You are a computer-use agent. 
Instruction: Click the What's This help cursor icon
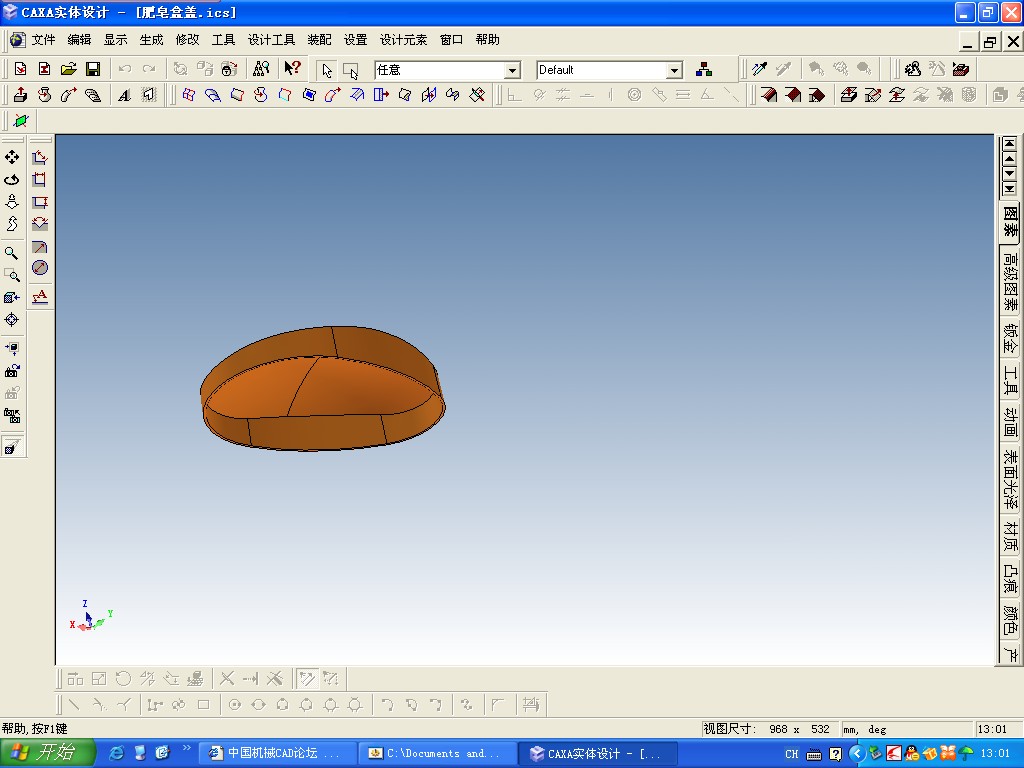pos(292,69)
